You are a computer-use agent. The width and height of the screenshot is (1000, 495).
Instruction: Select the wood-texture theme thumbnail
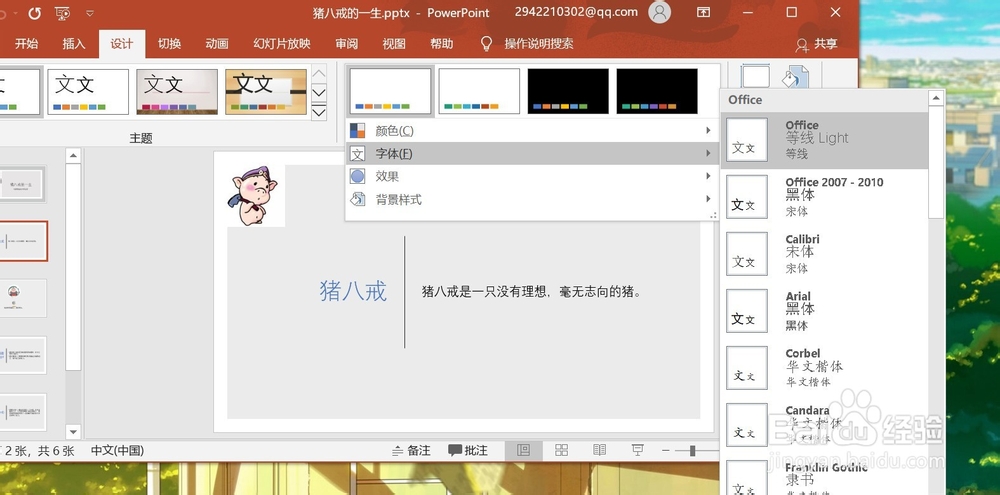click(266, 92)
